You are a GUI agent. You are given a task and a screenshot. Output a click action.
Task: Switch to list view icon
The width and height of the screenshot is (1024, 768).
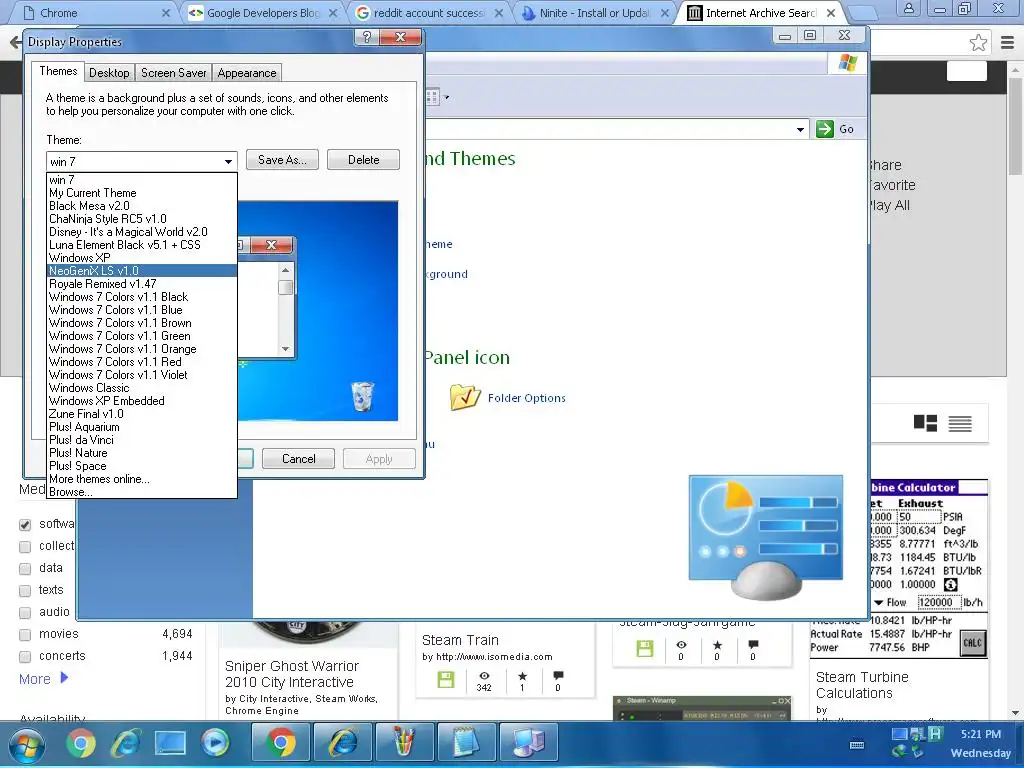click(x=960, y=424)
